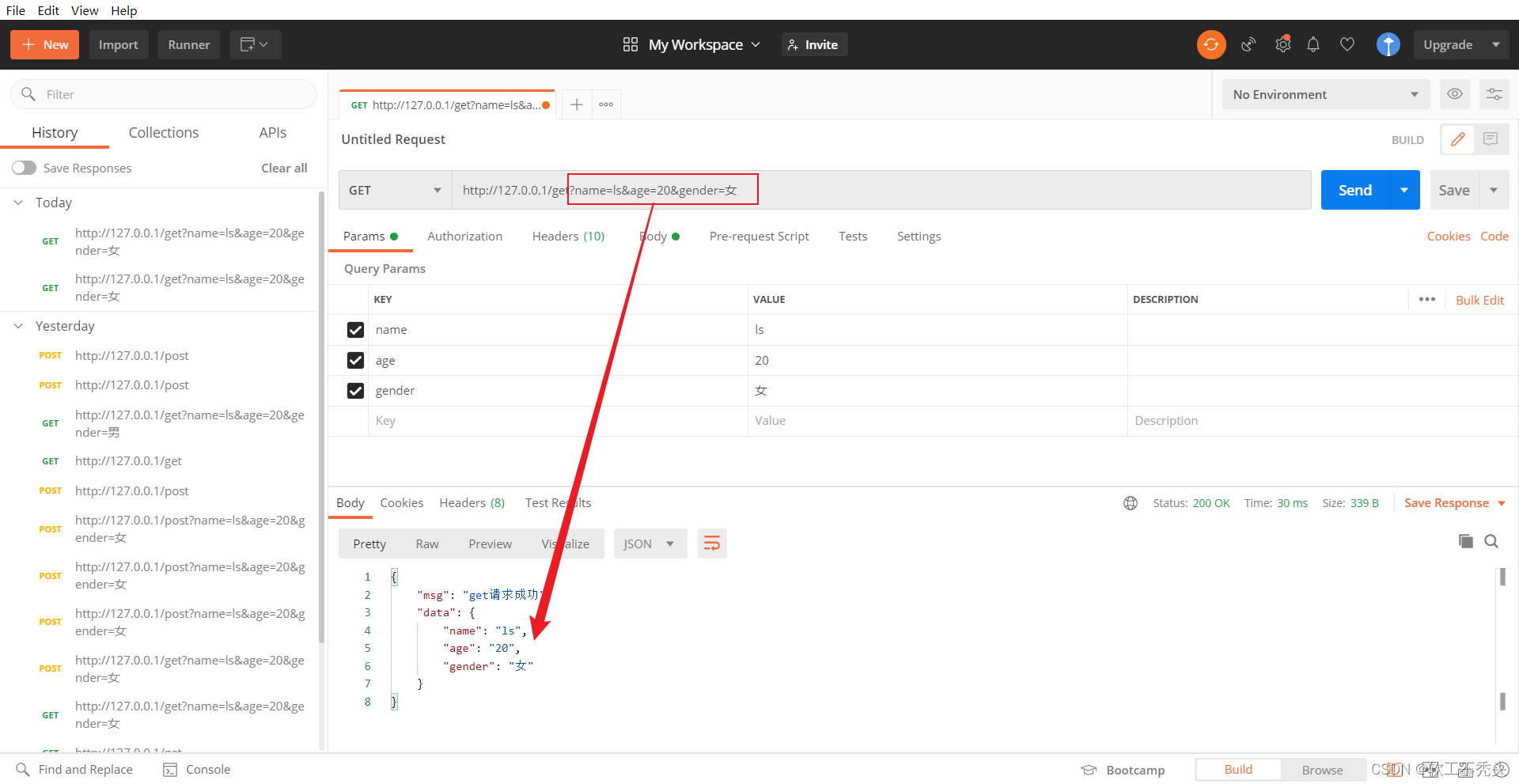The width and height of the screenshot is (1519, 784).
Task: Uncheck the name param checkbox
Action: [x=355, y=330]
